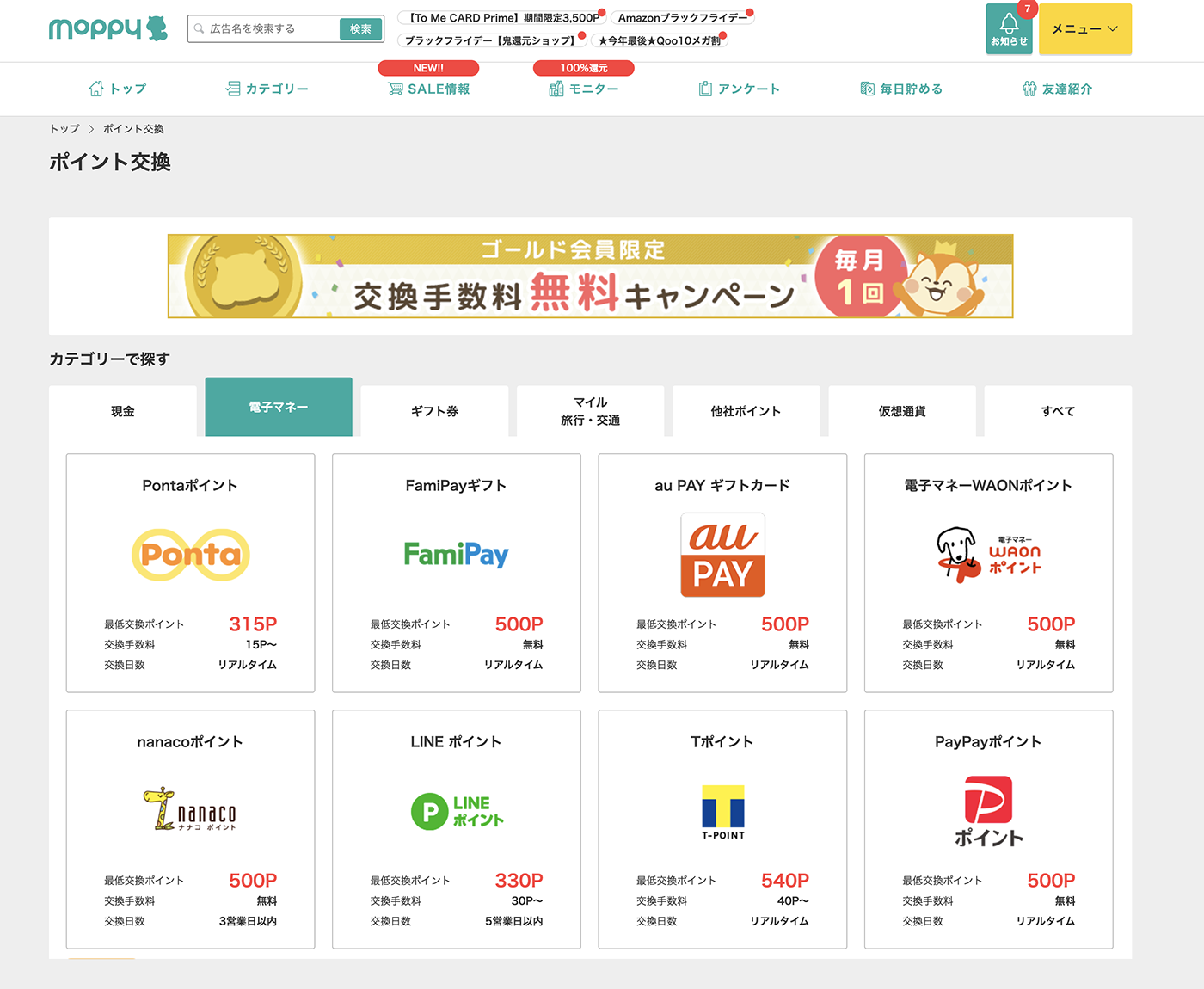The image size is (1204, 989).
Task: Click the To Me CARD Prime promo link
Action: pyautogui.click(x=502, y=17)
